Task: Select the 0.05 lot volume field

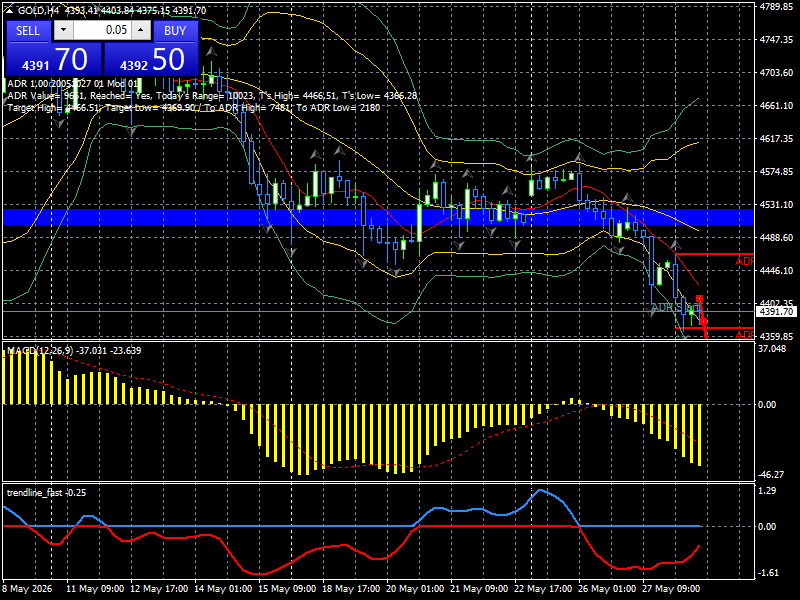Action: click(102, 30)
